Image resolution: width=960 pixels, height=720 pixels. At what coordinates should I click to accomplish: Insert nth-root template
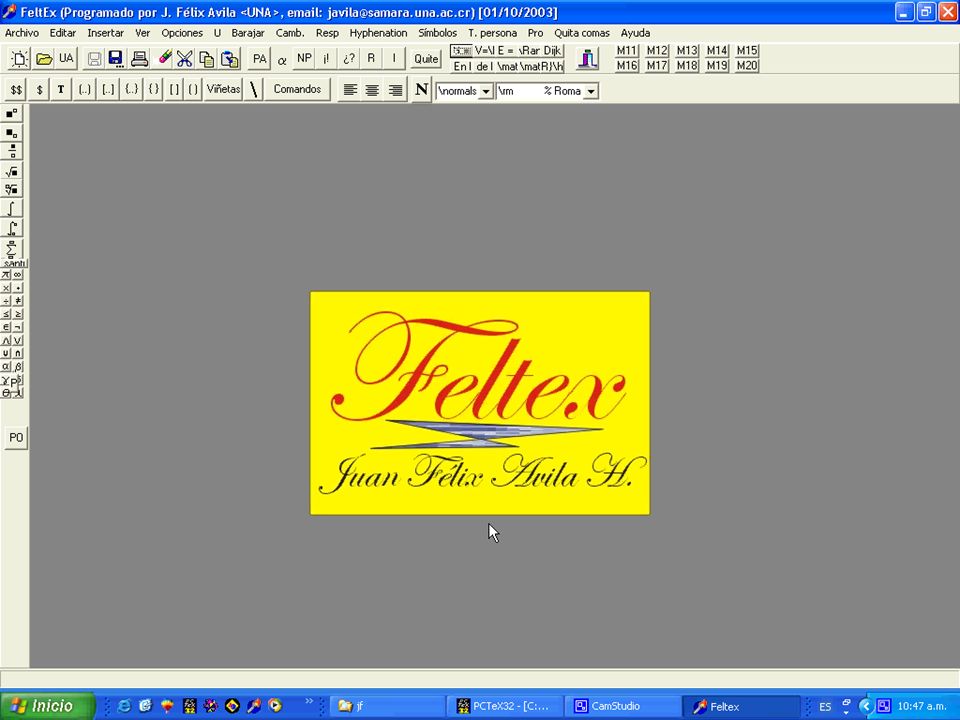point(12,189)
